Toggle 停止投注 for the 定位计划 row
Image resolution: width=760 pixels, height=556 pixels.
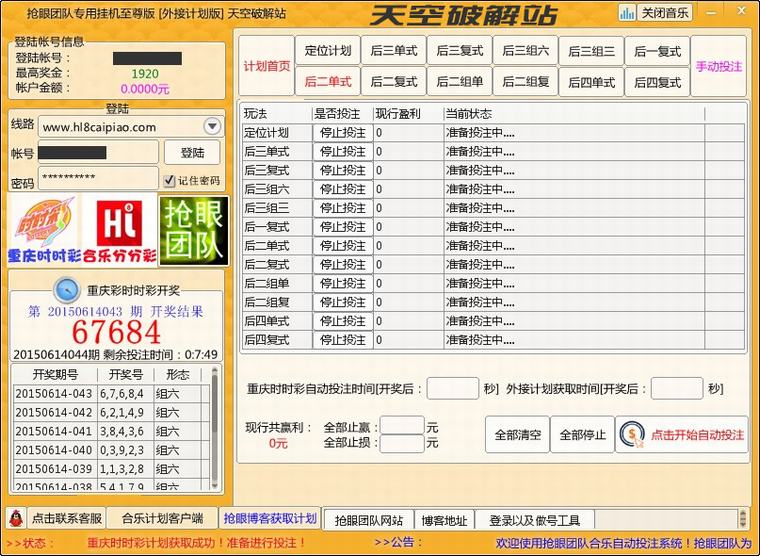point(342,133)
